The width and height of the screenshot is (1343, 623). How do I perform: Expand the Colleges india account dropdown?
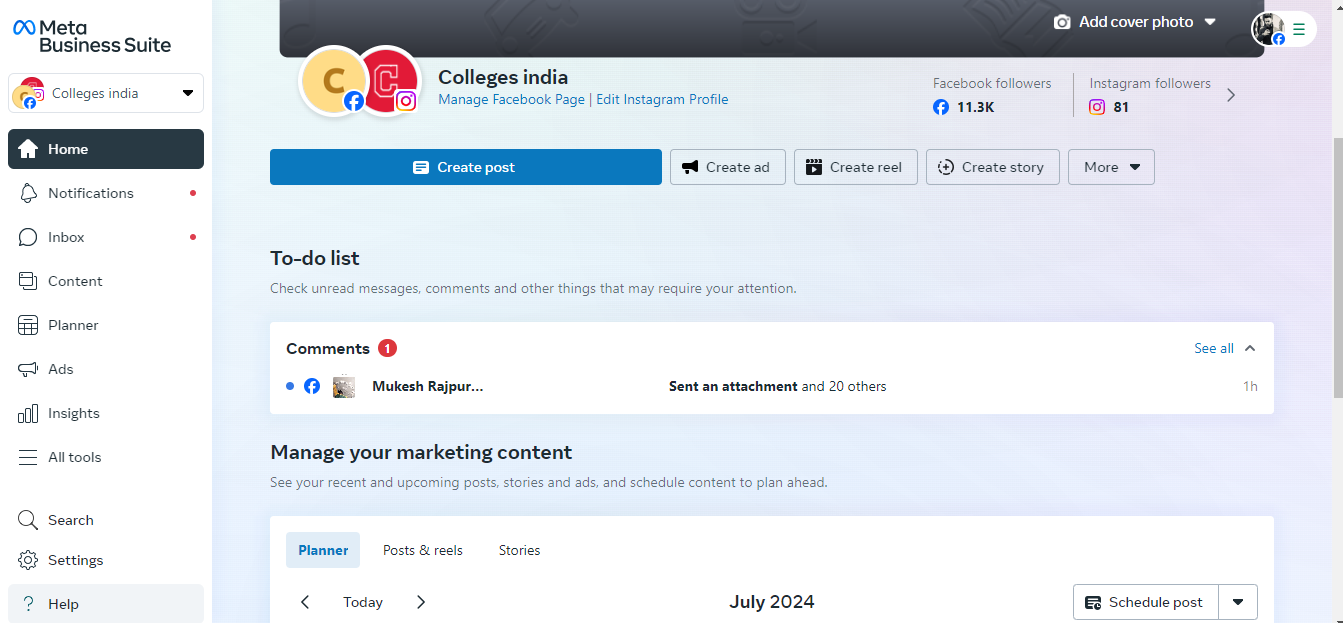(x=188, y=93)
